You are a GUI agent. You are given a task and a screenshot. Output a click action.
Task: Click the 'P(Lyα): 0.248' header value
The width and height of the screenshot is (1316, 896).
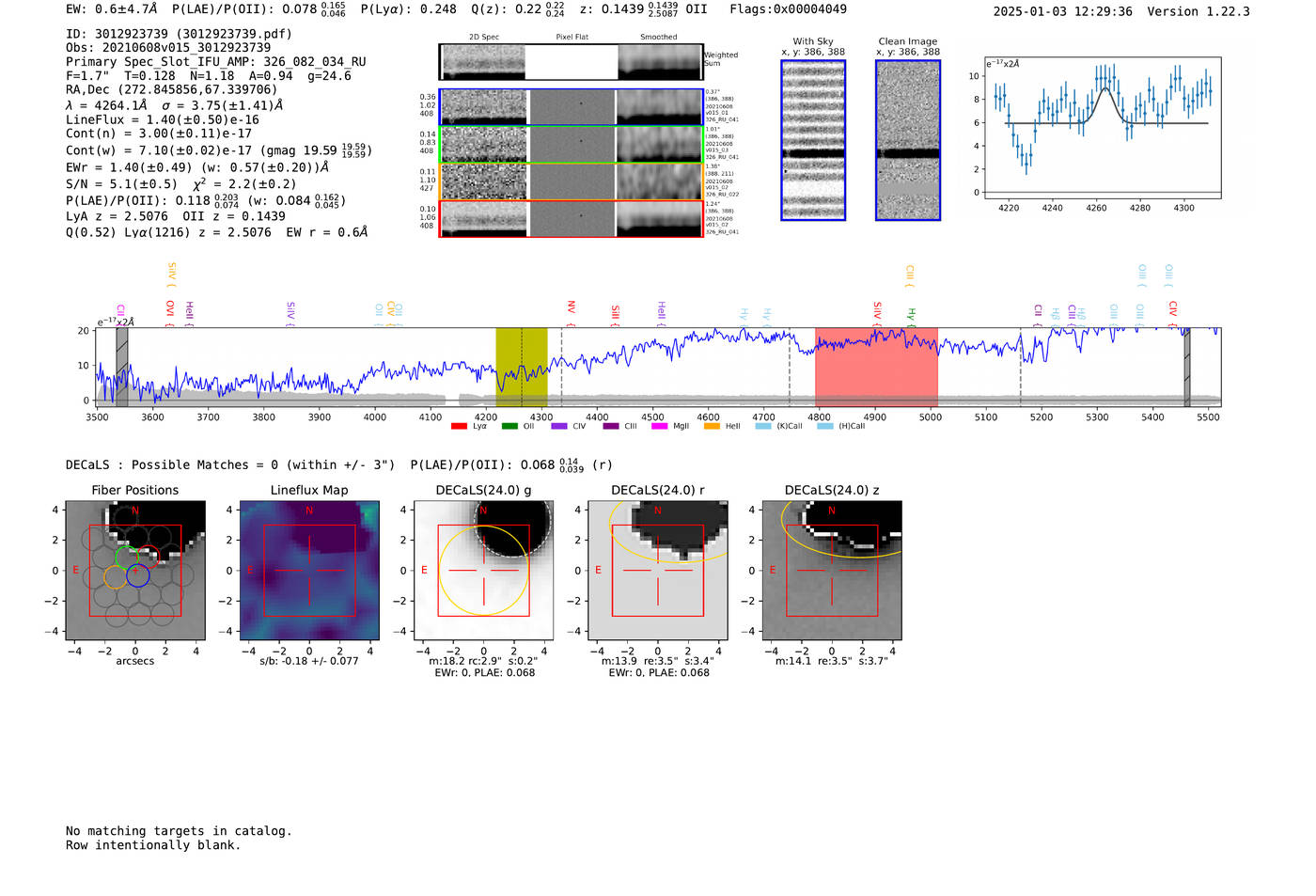tap(409, 9)
